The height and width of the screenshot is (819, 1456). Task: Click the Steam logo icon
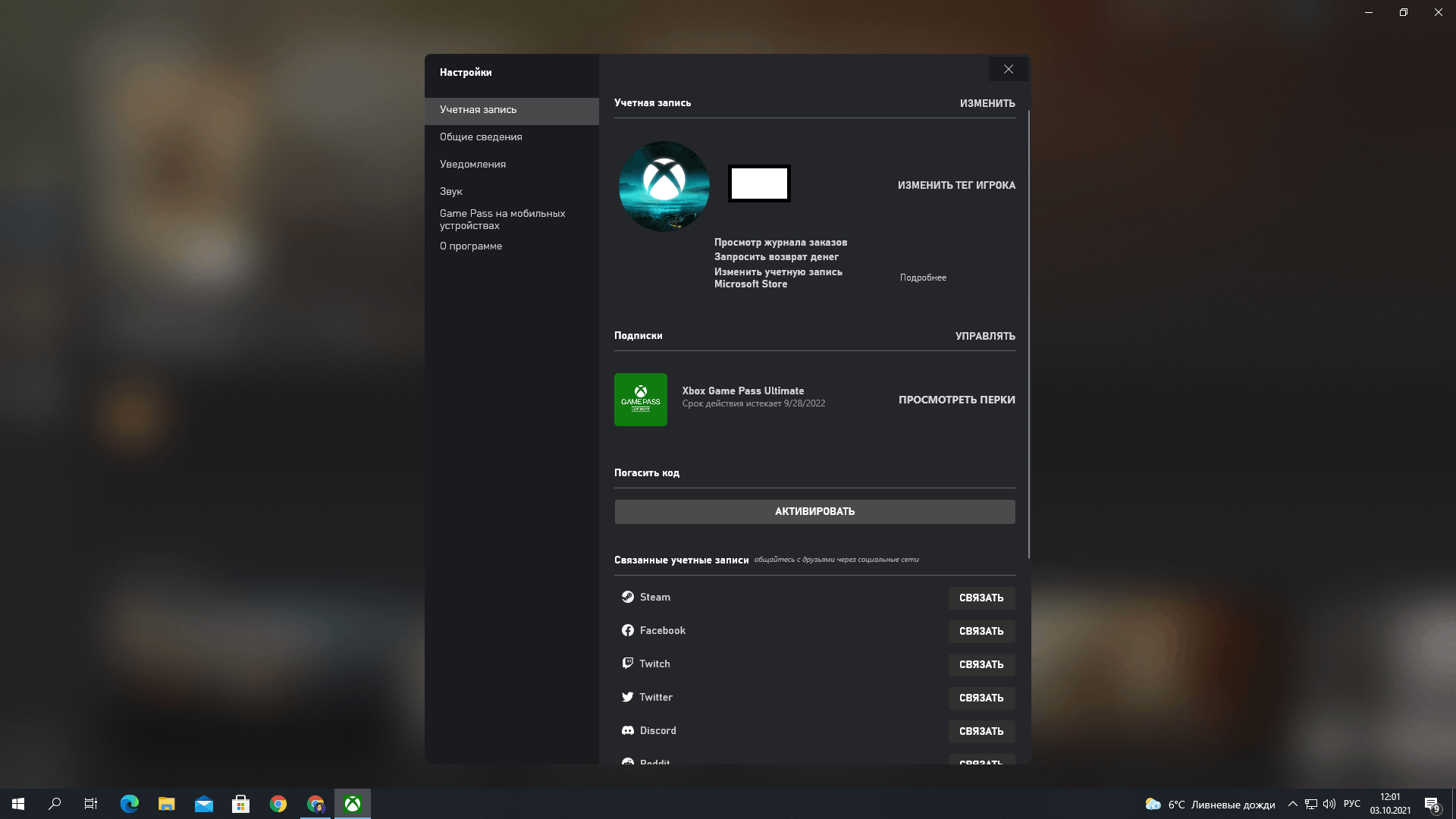(x=628, y=597)
